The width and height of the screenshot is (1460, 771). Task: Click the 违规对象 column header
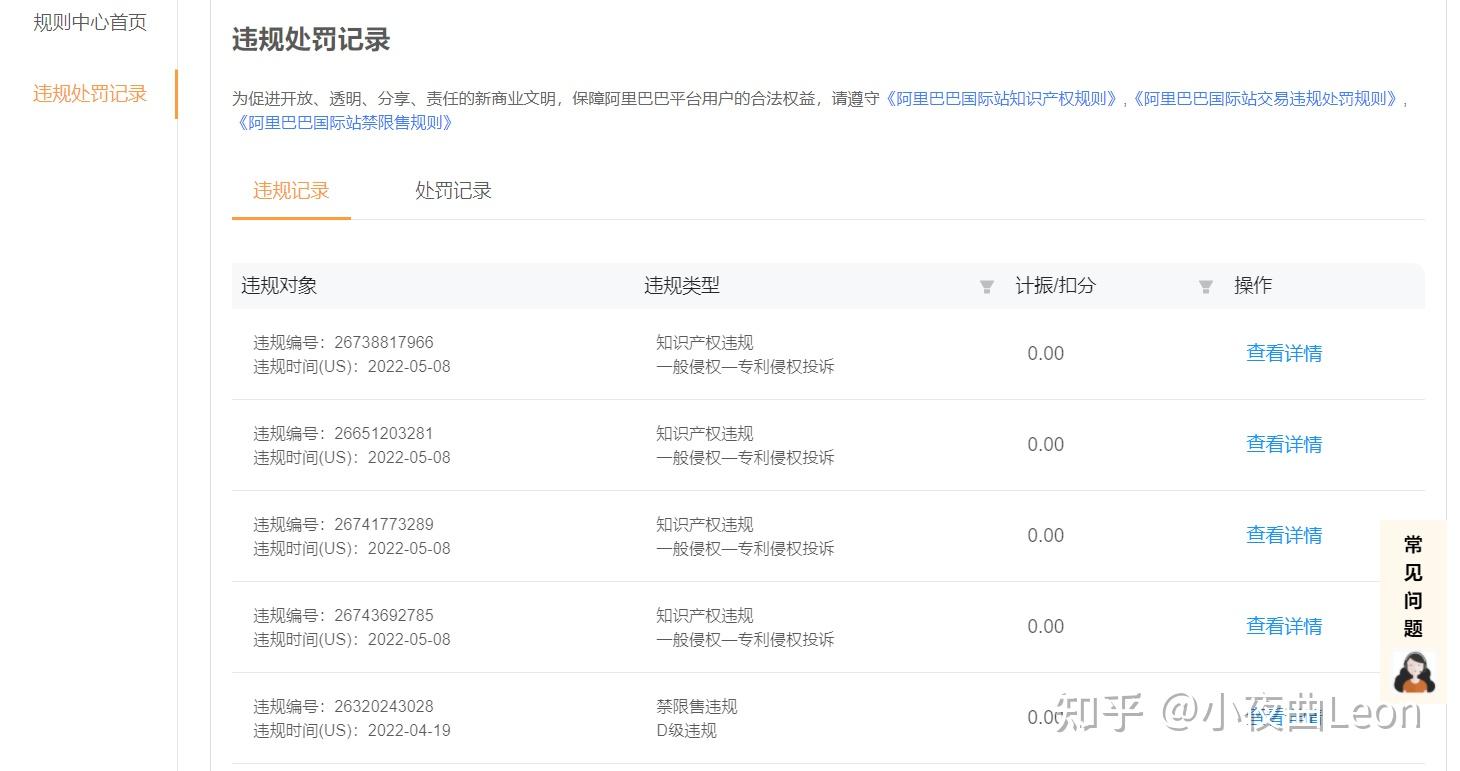coord(279,285)
